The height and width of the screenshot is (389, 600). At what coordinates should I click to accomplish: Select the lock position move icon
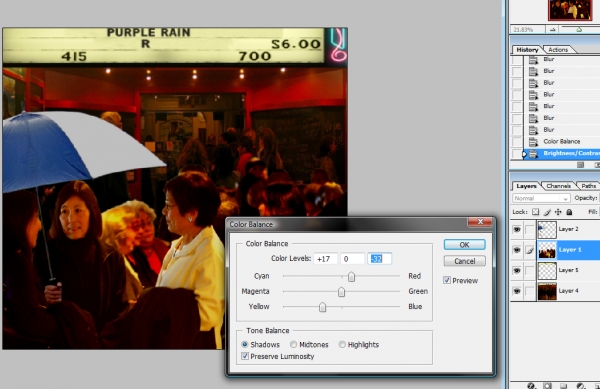click(x=558, y=212)
